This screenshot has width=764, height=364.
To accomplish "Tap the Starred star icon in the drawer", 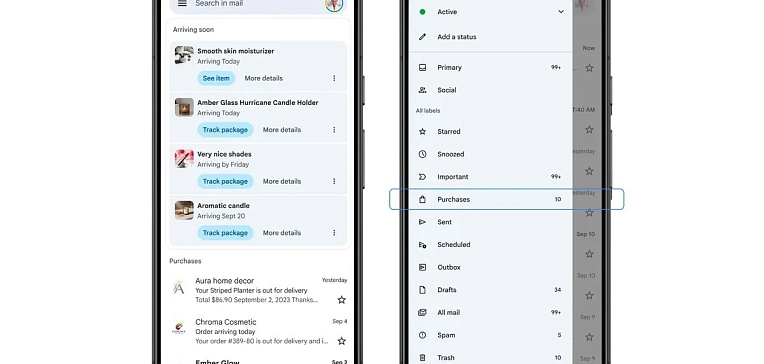I will coord(422,132).
